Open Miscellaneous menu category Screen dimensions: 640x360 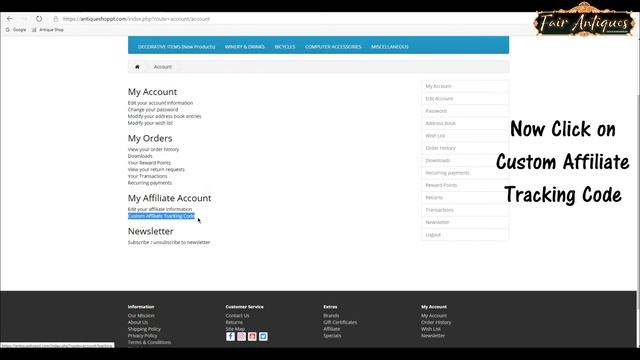coord(390,47)
